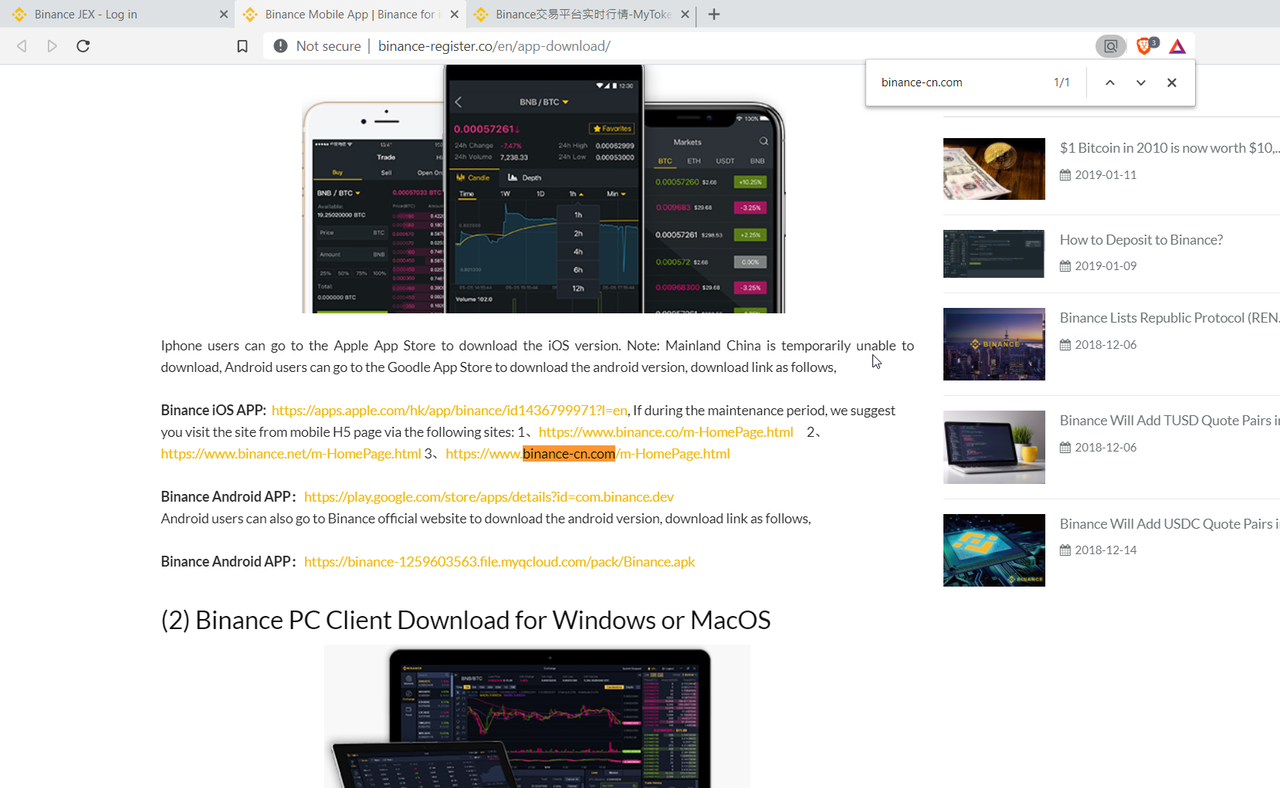Go back using the browser back arrow
Viewport: 1280px width, 788px height.
pyautogui.click(x=22, y=46)
